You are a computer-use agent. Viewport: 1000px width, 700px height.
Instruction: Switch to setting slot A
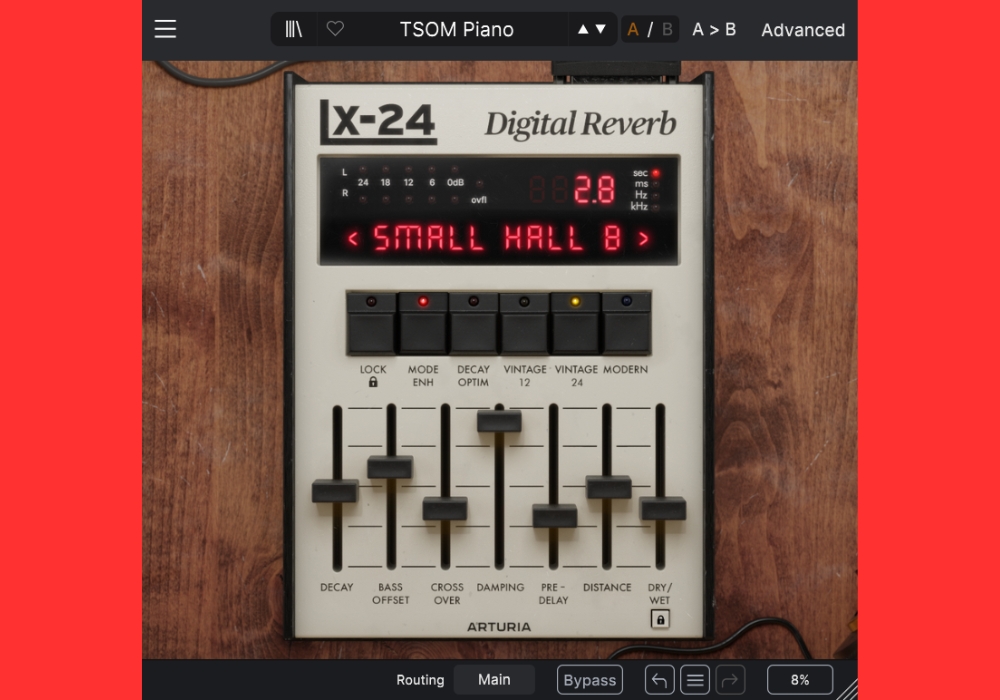[633, 30]
